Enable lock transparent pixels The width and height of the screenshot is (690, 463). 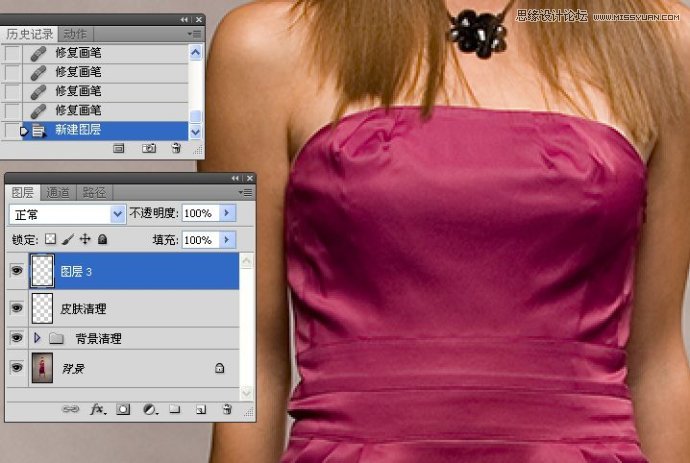(x=51, y=240)
